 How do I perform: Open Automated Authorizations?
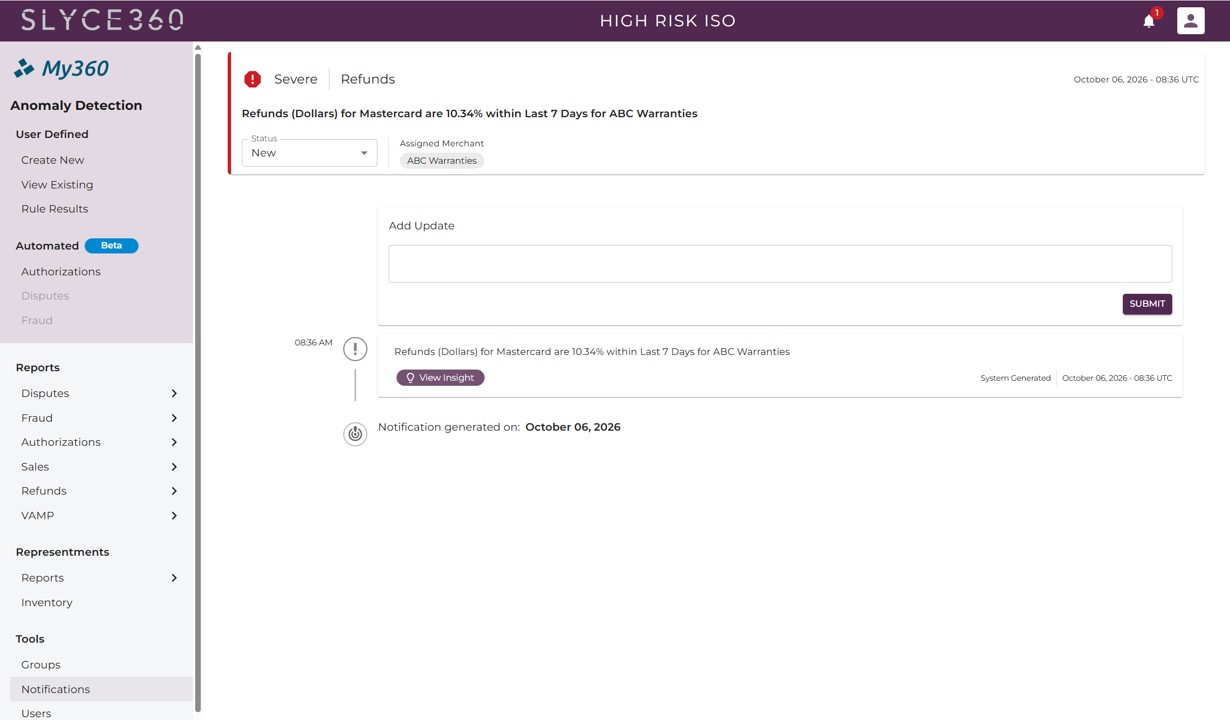60,272
